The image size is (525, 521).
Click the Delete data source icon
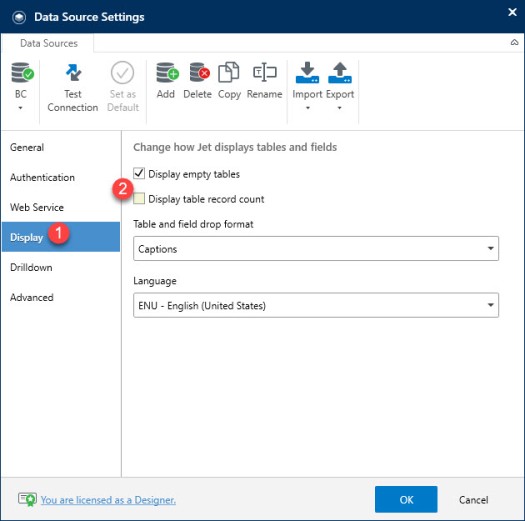199,73
